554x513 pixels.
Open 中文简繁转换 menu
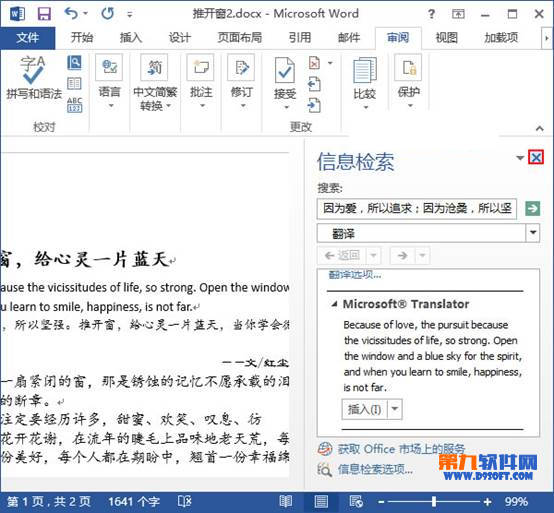155,82
